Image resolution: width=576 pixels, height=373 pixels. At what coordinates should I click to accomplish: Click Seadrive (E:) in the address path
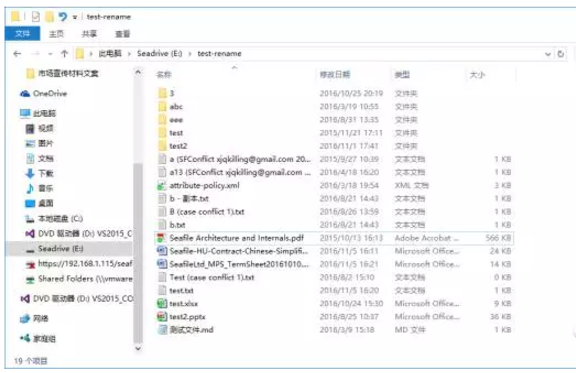[159, 54]
